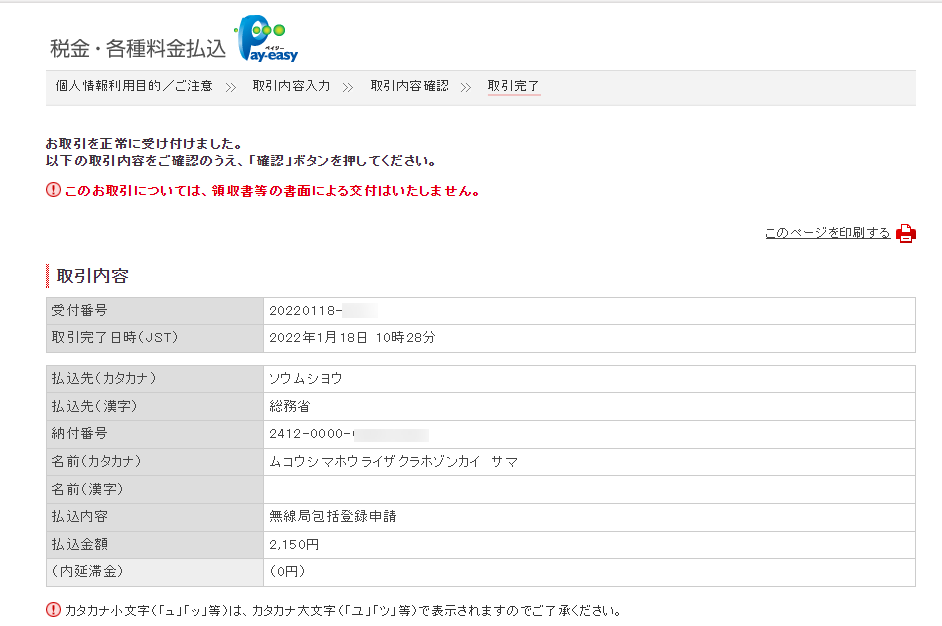Click the date 2022年1月18日 10時28分
The image size is (942, 626).
click(352, 338)
